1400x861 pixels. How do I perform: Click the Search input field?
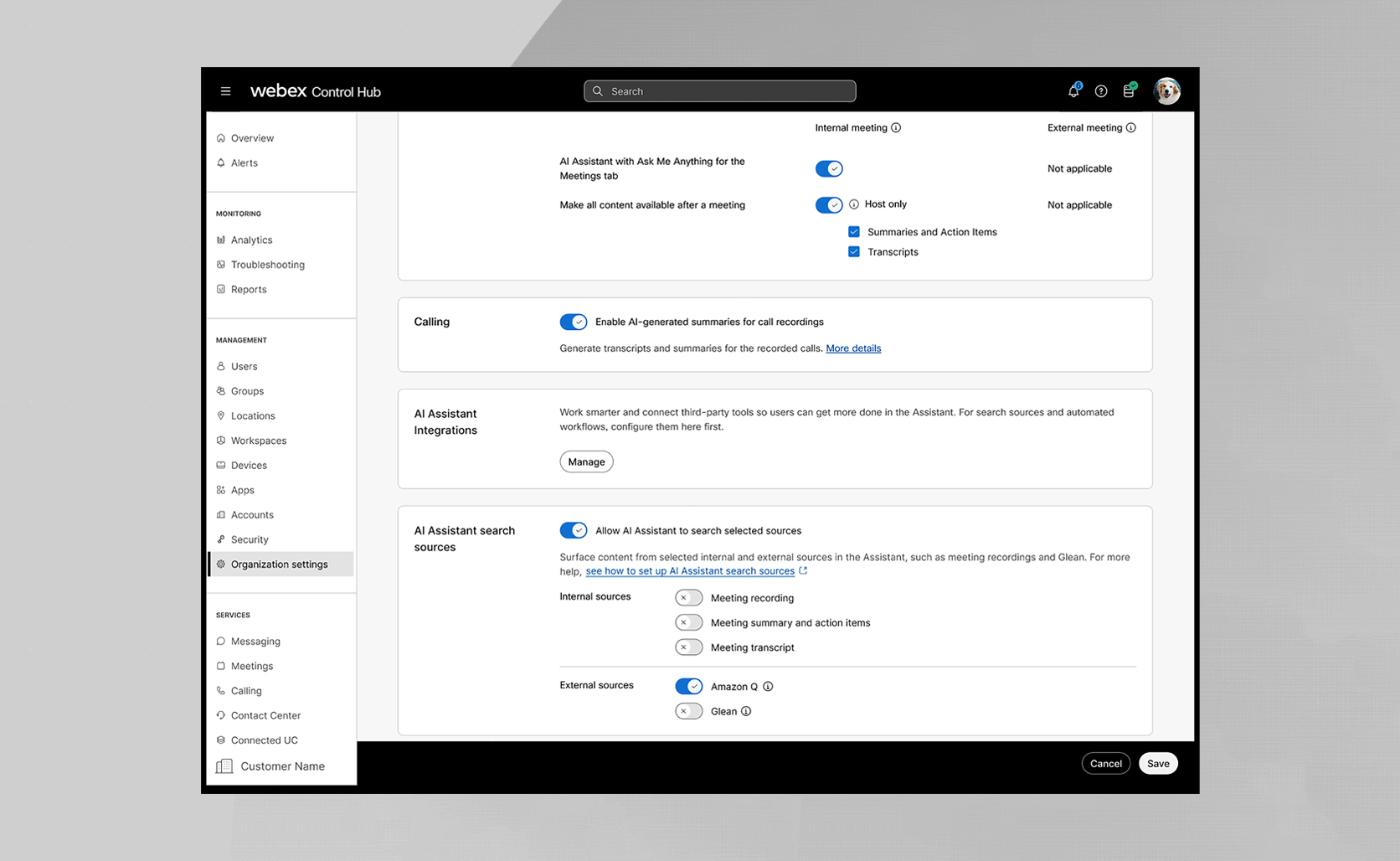[720, 91]
